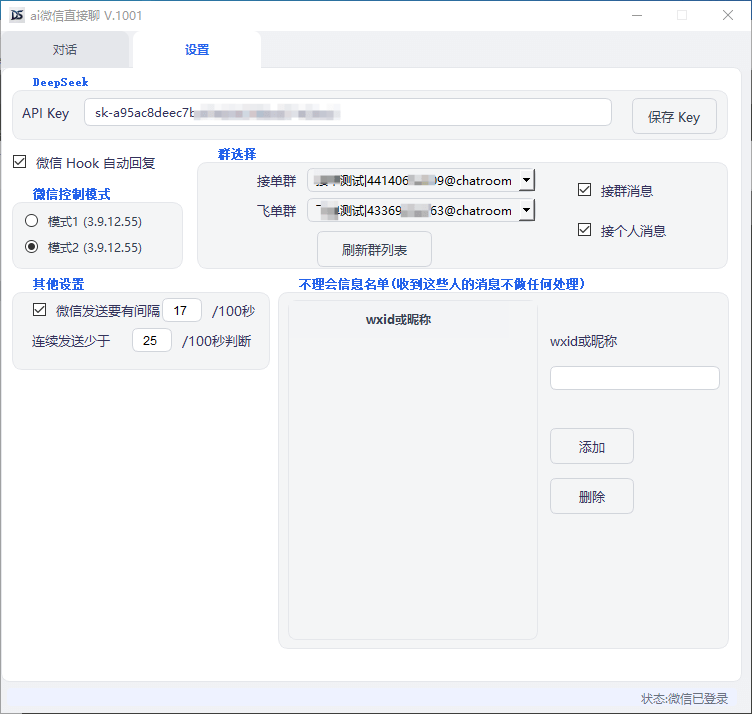This screenshot has width=752, height=714.
Task: Click the 连续发送少于 field showing 25
Action: 152,340
